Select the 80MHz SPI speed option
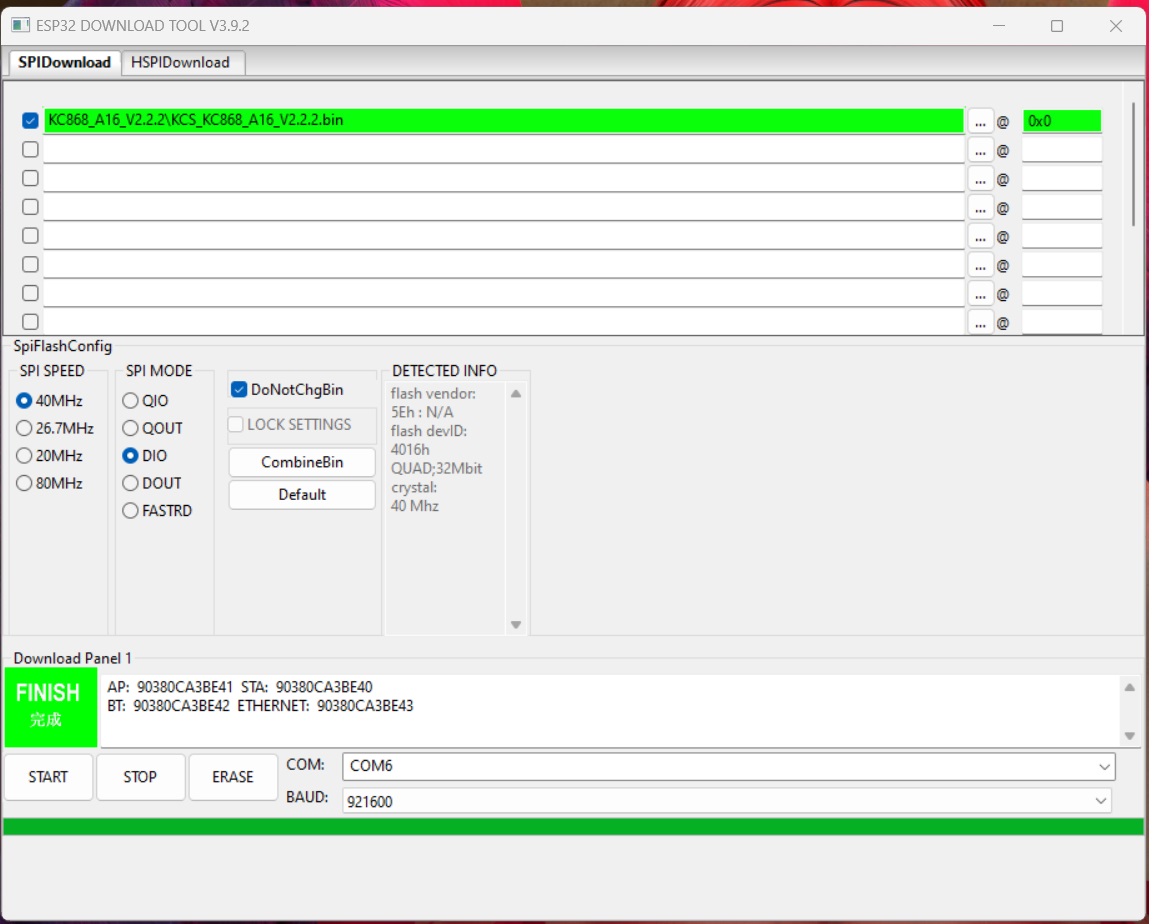Viewport: 1166px width, 924px height. (x=24, y=483)
